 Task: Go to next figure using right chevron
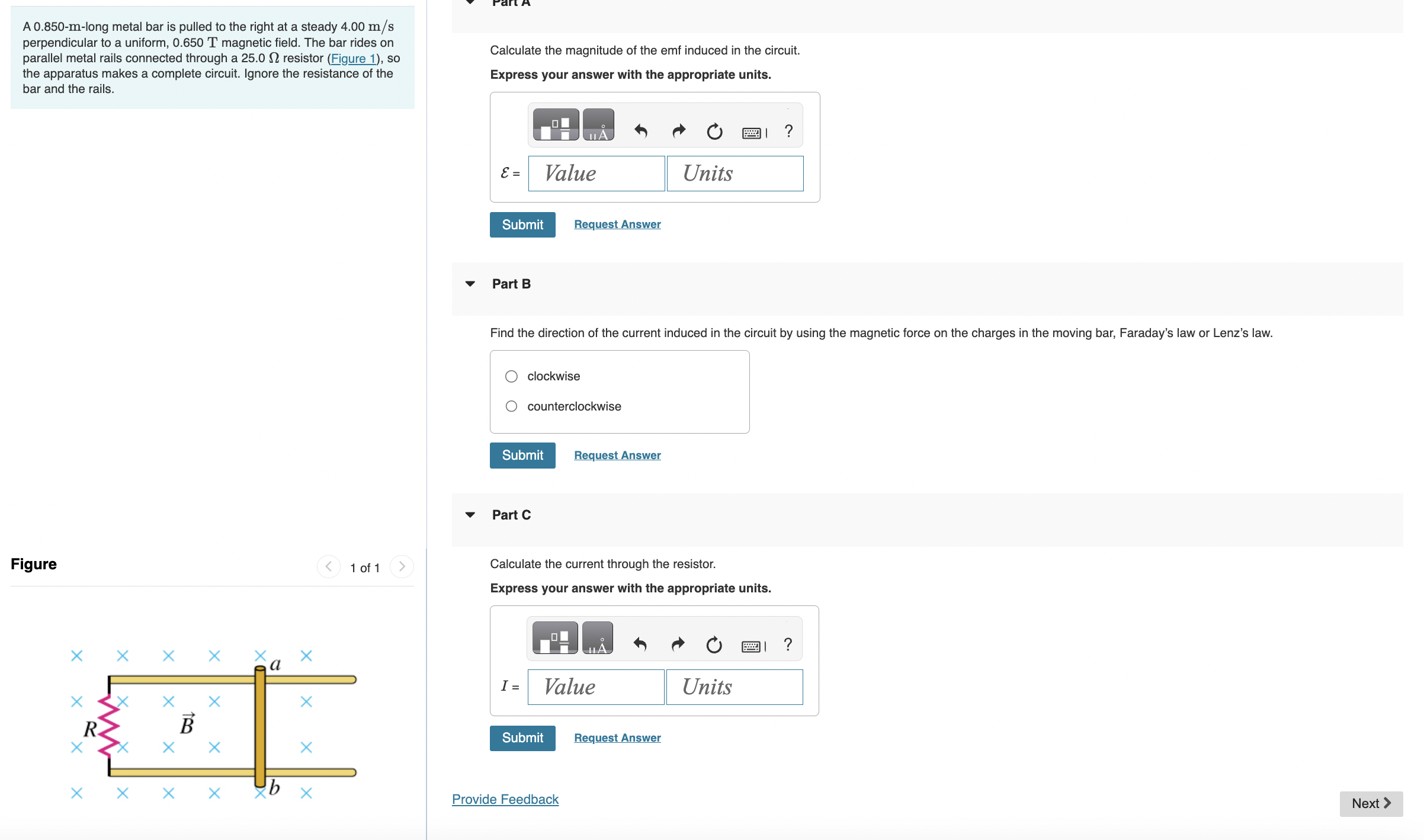(x=402, y=567)
